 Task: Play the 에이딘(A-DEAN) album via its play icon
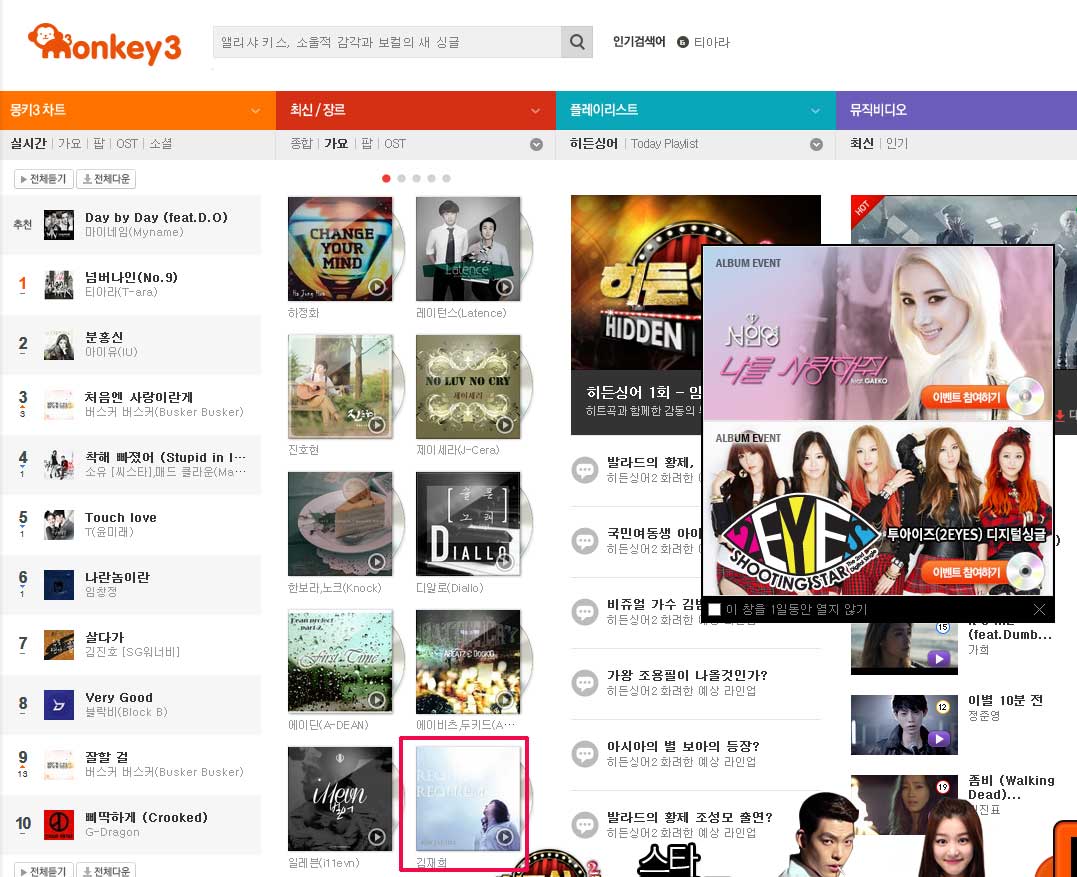point(376,699)
